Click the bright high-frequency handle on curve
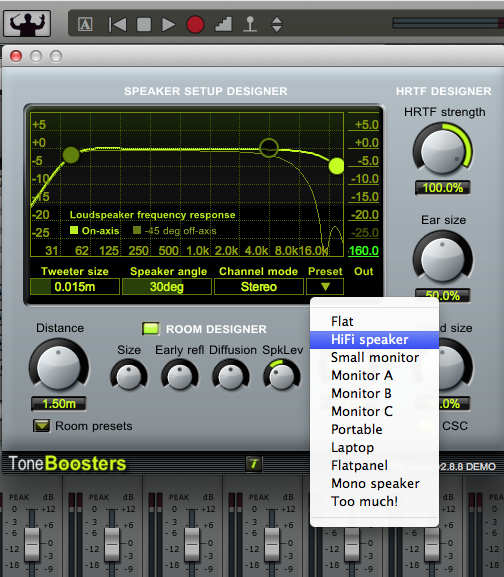 click(336, 166)
